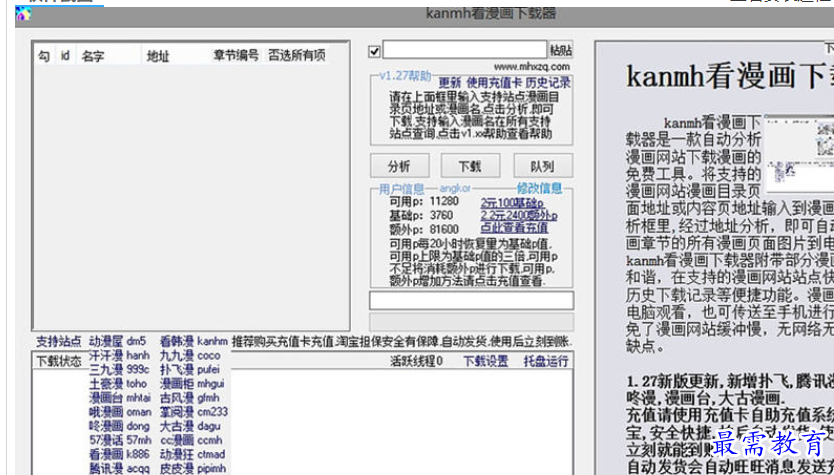This screenshot has height=475, width=834.
Task: Select the 大古漫 dagu site
Action: (x=190, y=426)
